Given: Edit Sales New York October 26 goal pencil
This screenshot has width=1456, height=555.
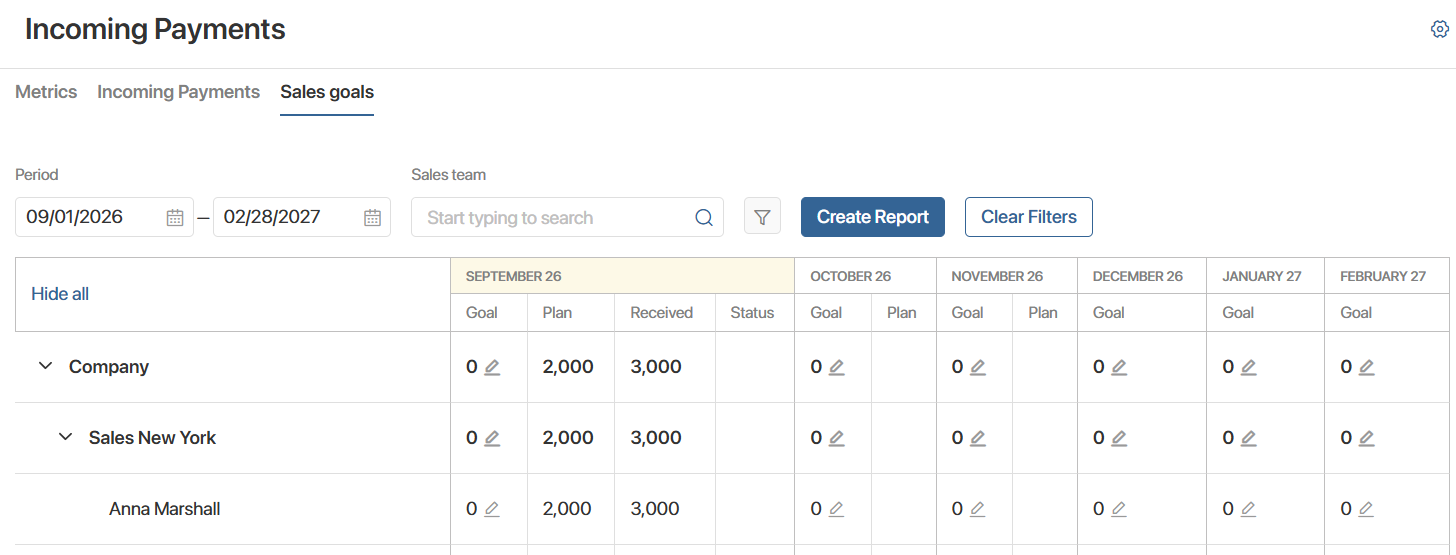Looking at the screenshot, I should tap(837, 438).
